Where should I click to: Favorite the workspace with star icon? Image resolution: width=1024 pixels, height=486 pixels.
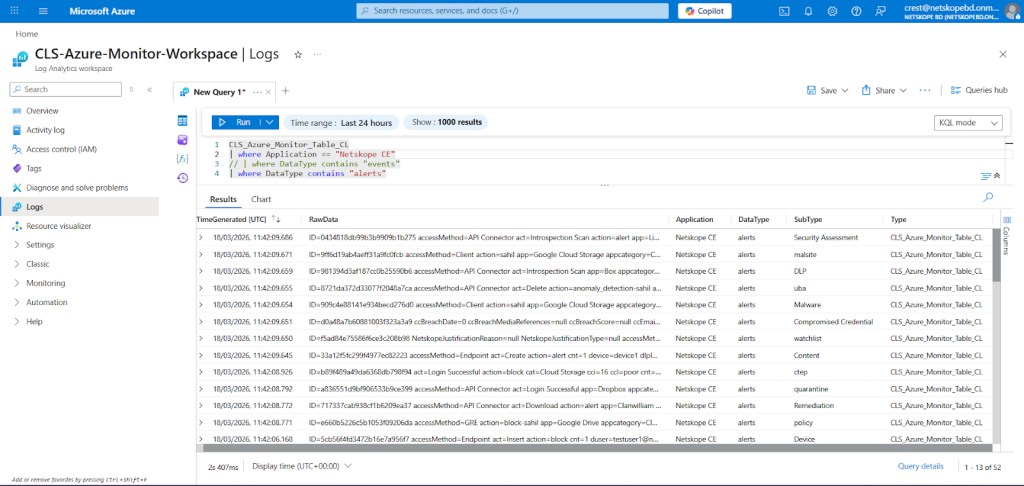pyautogui.click(x=298, y=54)
